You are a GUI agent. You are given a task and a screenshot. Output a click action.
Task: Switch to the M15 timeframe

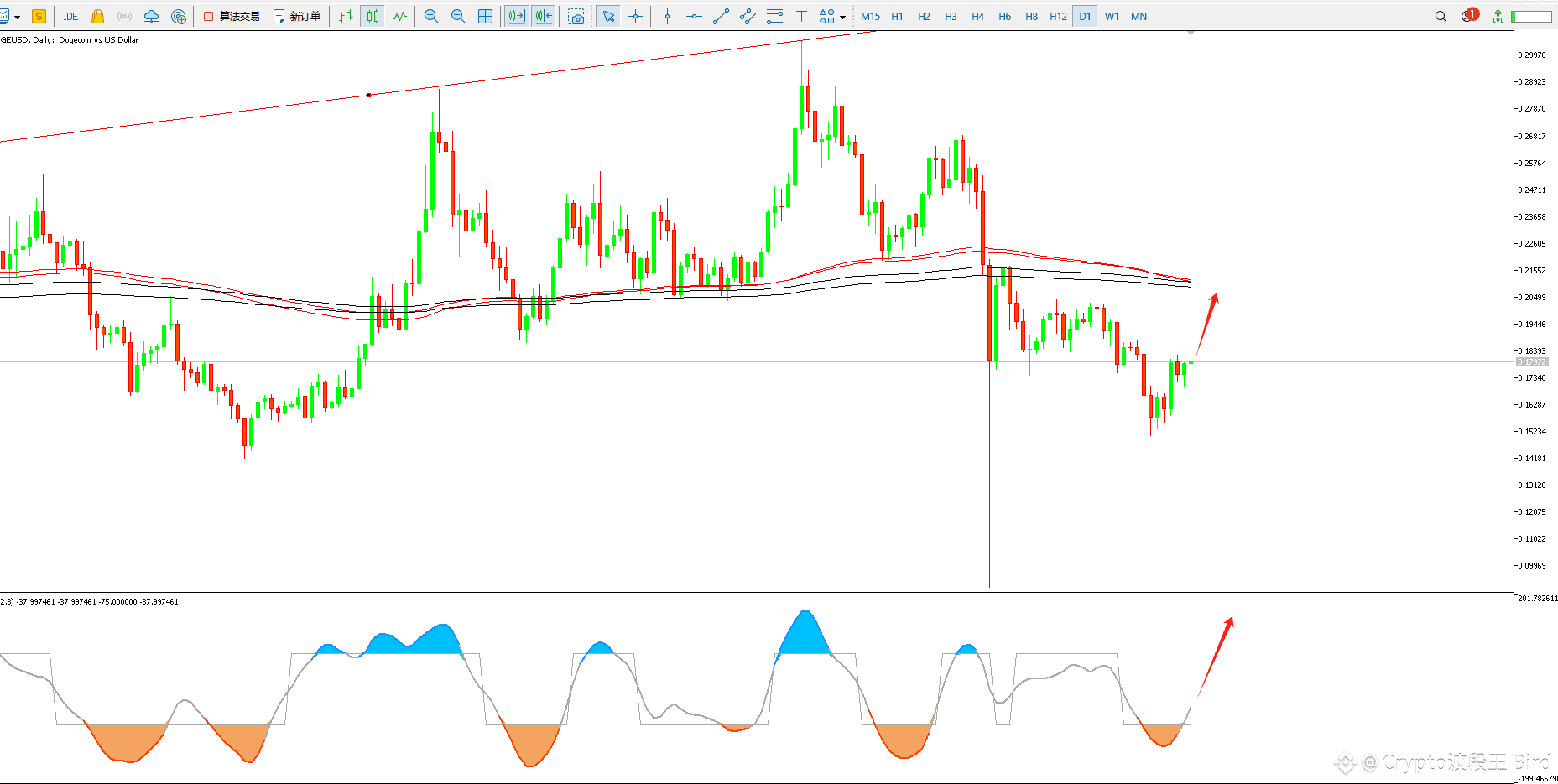870,16
